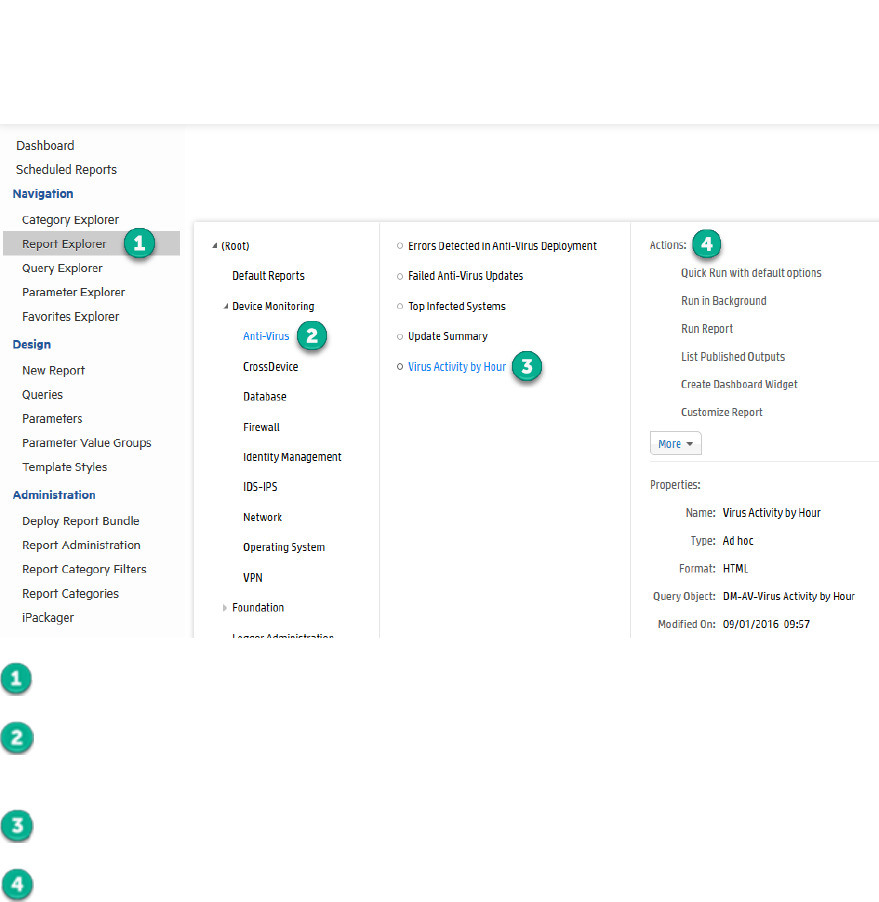Click the green callout badge beside Anti-Virus
Image resolution: width=879 pixels, height=902 pixels.
pos(312,336)
